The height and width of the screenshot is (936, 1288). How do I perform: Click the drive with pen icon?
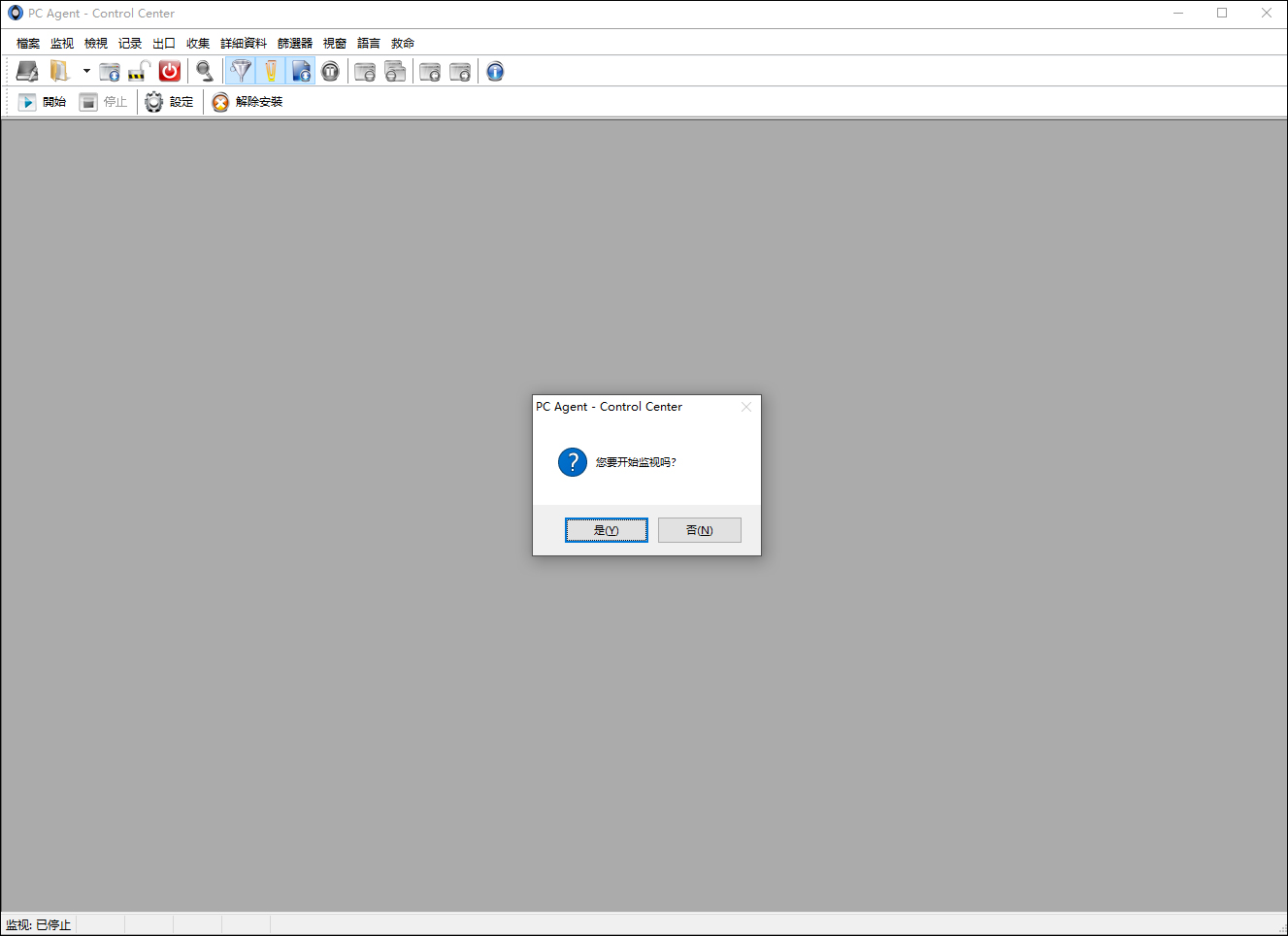(27, 71)
